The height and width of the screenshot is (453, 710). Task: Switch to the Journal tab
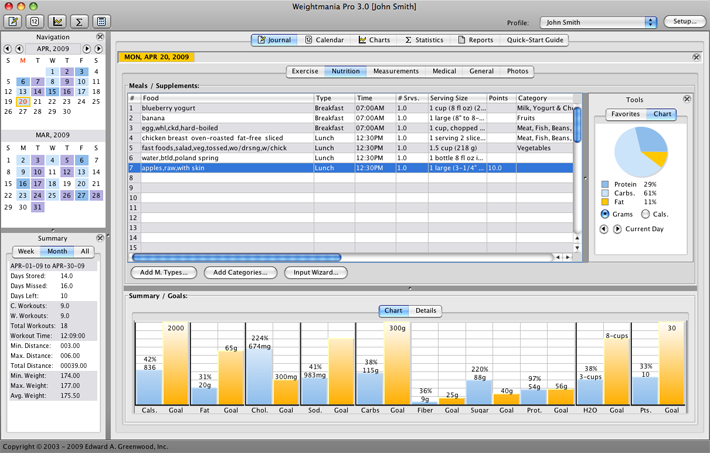274,40
